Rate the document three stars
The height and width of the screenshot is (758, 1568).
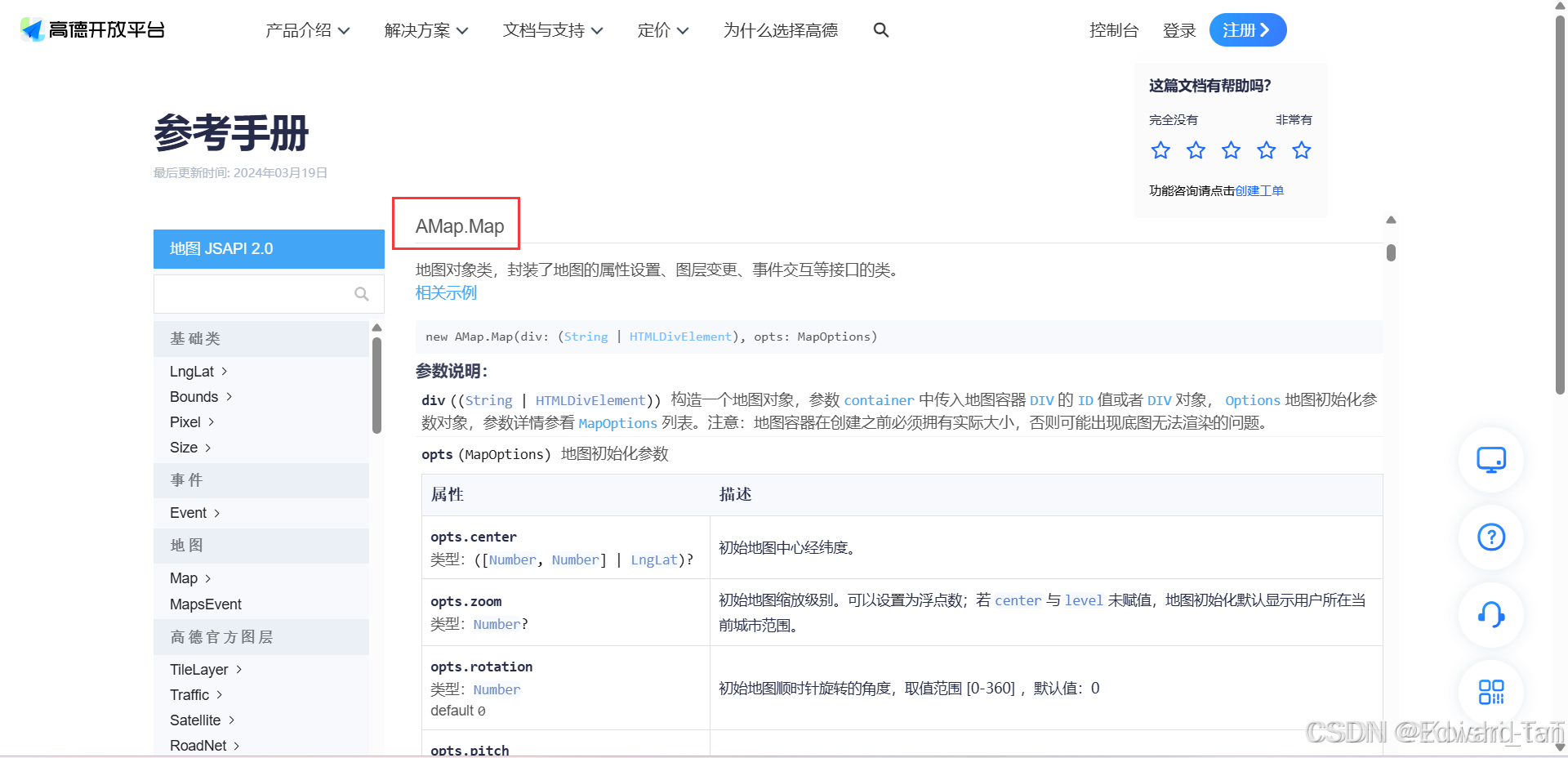click(x=1231, y=150)
